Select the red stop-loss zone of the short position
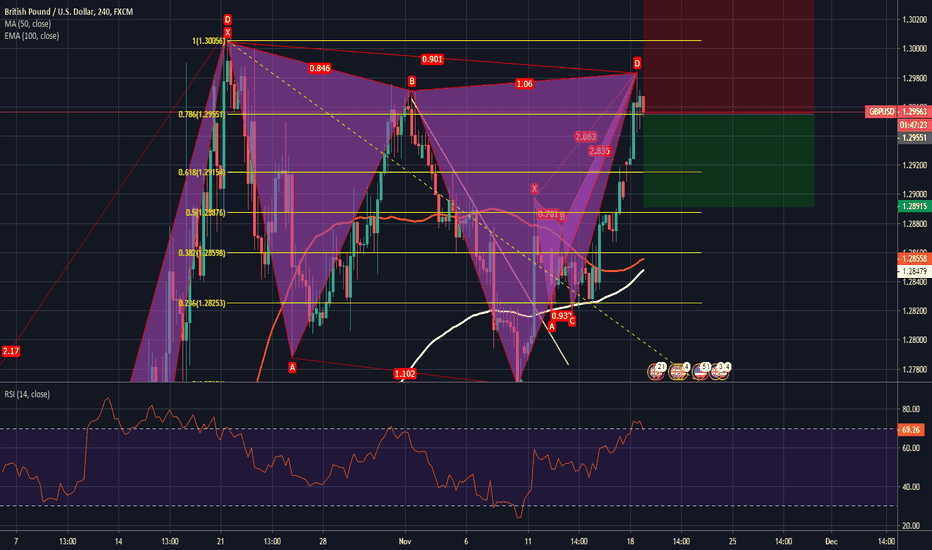 pyautogui.click(x=728, y=56)
